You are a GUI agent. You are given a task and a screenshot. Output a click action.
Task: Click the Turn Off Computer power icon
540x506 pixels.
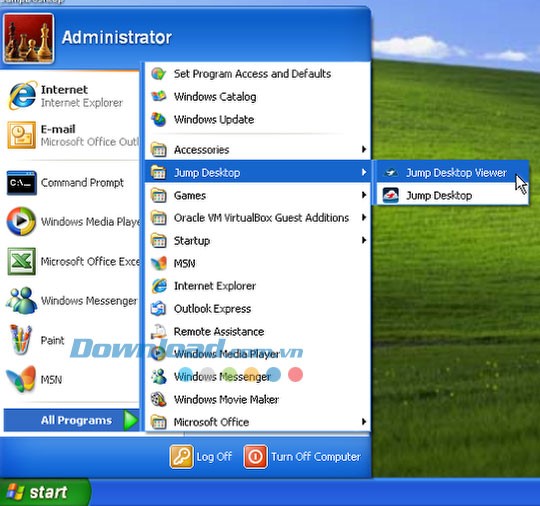(x=255, y=456)
